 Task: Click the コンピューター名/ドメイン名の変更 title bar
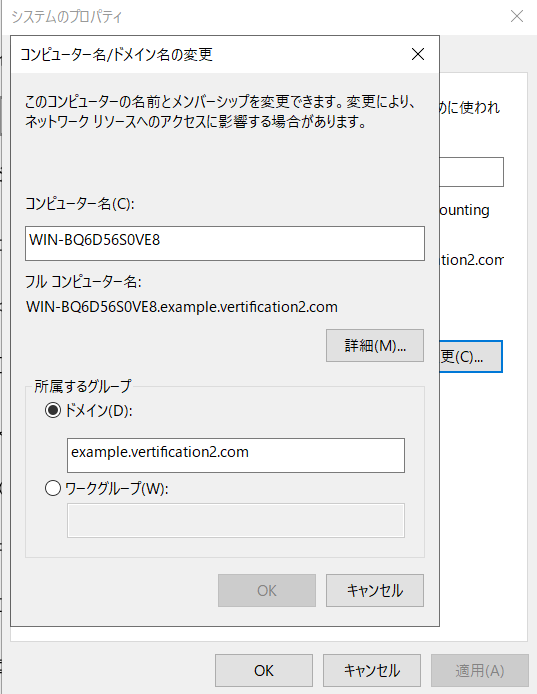coord(212,54)
